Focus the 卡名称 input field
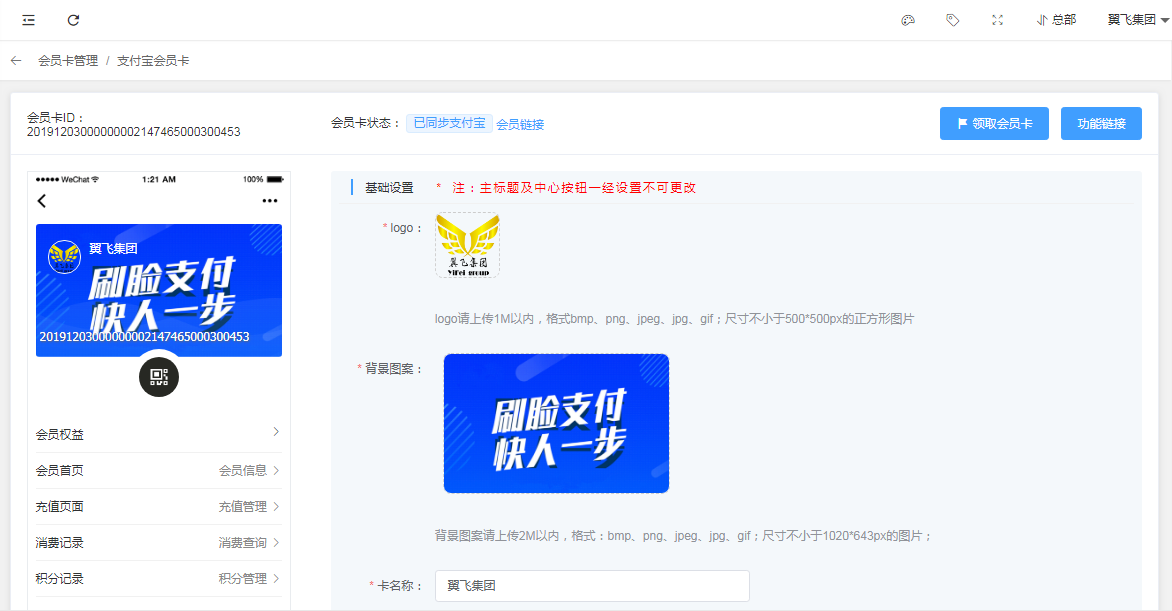1172x611 pixels. pyautogui.click(x=592, y=586)
